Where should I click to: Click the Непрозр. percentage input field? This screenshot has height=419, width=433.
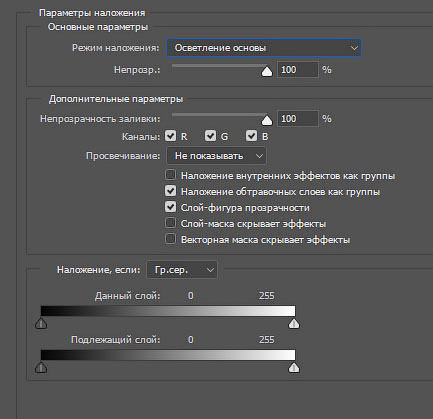(297, 70)
